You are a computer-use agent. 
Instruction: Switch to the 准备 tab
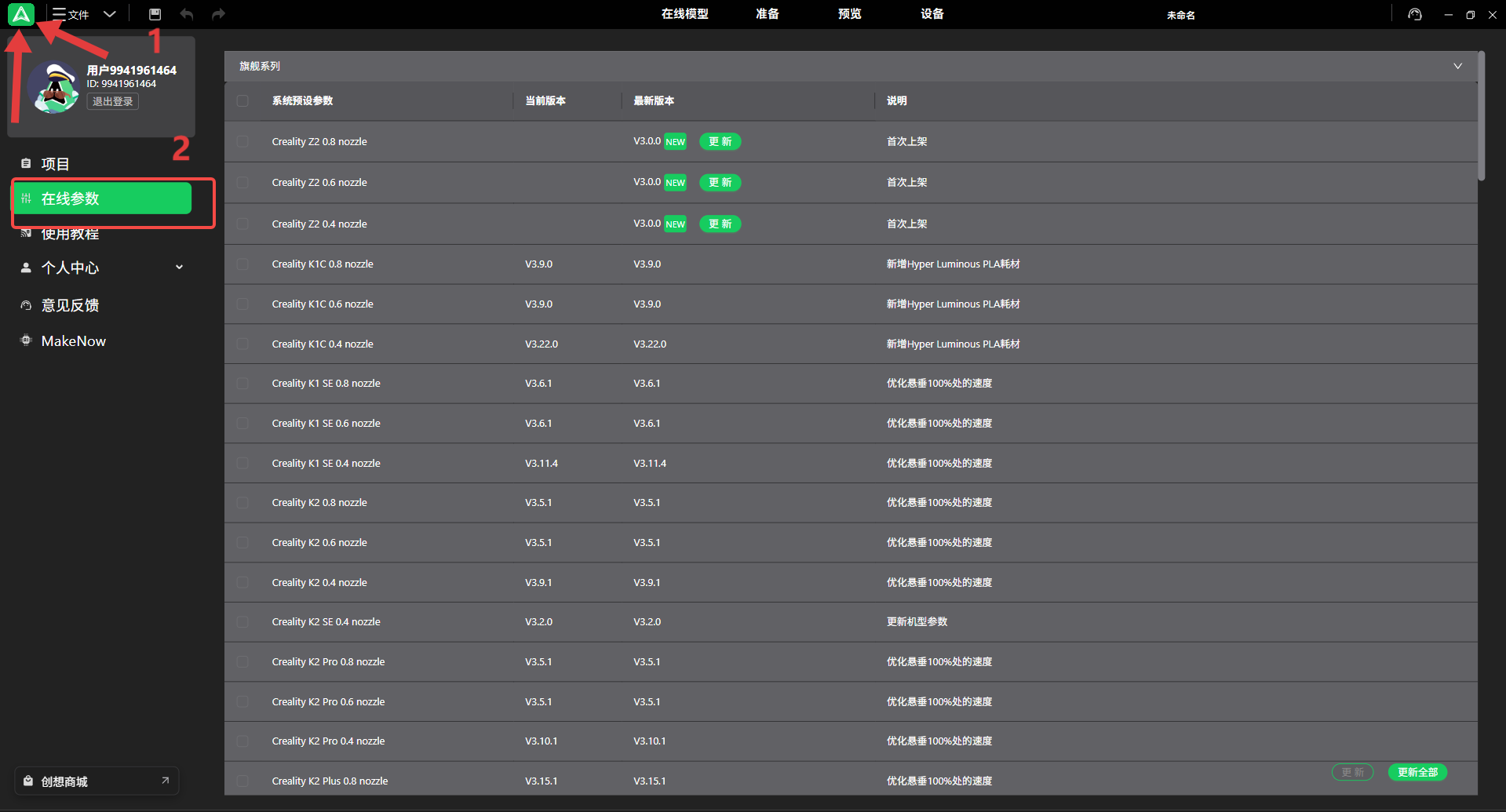[x=767, y=14]
